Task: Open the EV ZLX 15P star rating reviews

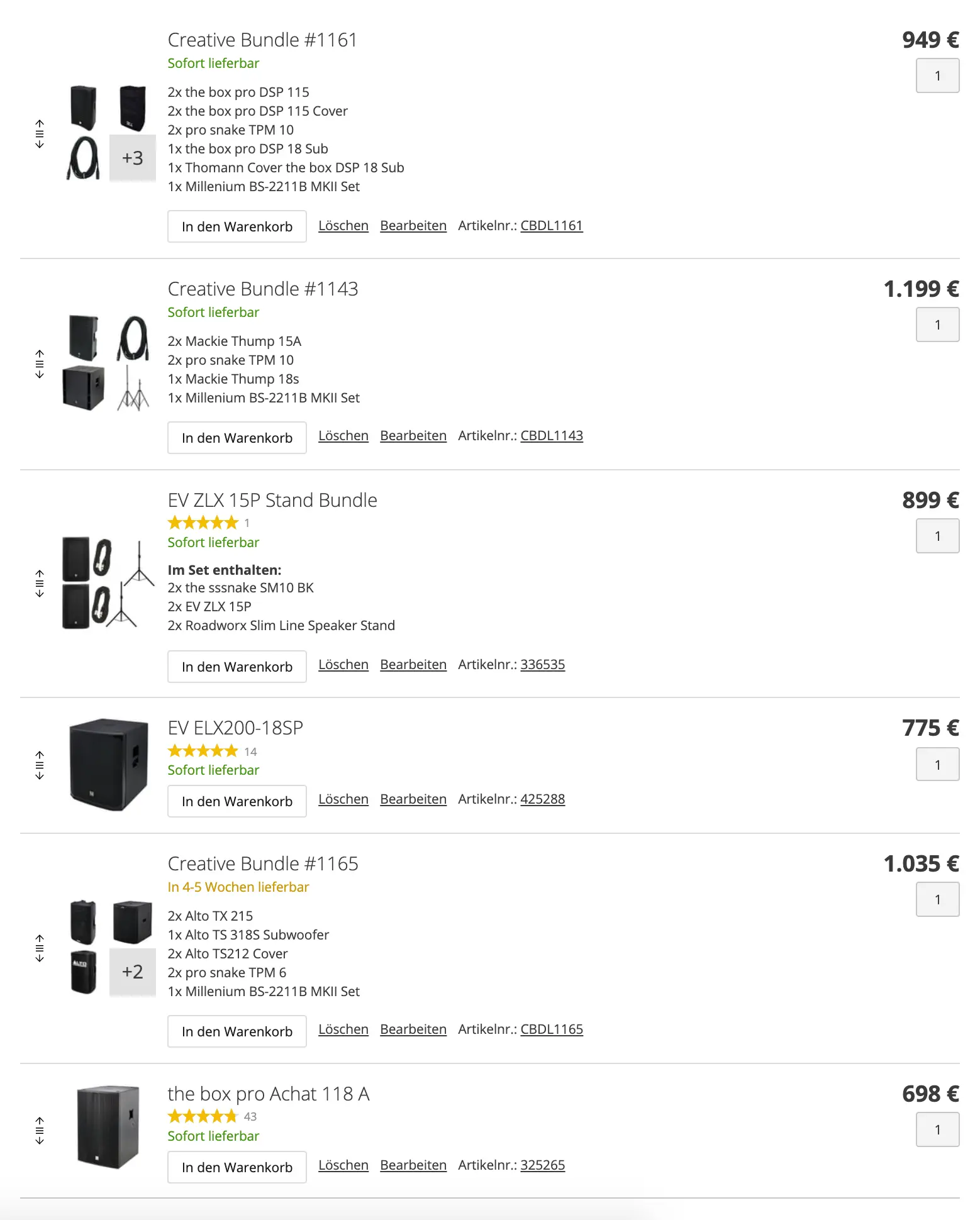Action: (203, 523)
